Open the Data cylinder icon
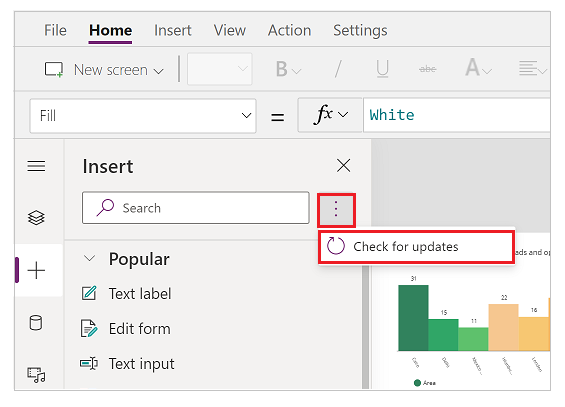The image size is (565, 407). (x=36, y=322)
